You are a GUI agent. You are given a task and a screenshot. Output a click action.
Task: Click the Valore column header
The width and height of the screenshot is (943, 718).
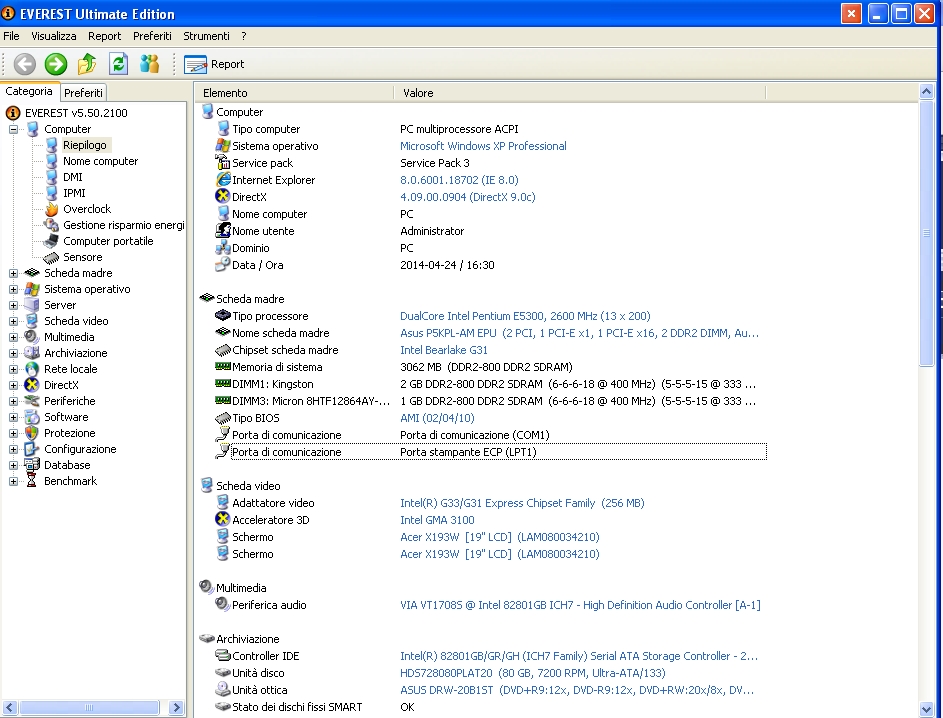(x=418, y=93)
